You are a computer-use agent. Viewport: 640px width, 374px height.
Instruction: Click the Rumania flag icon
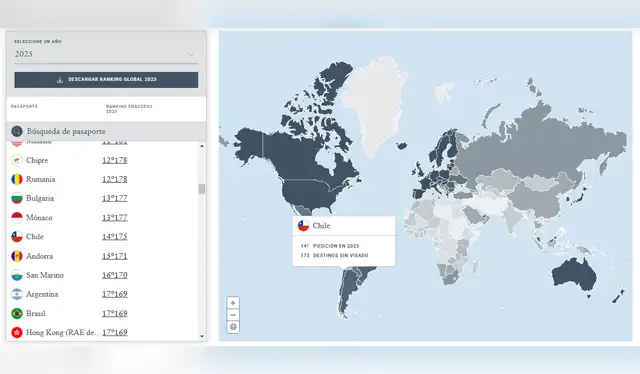click(x=17, y=179)
